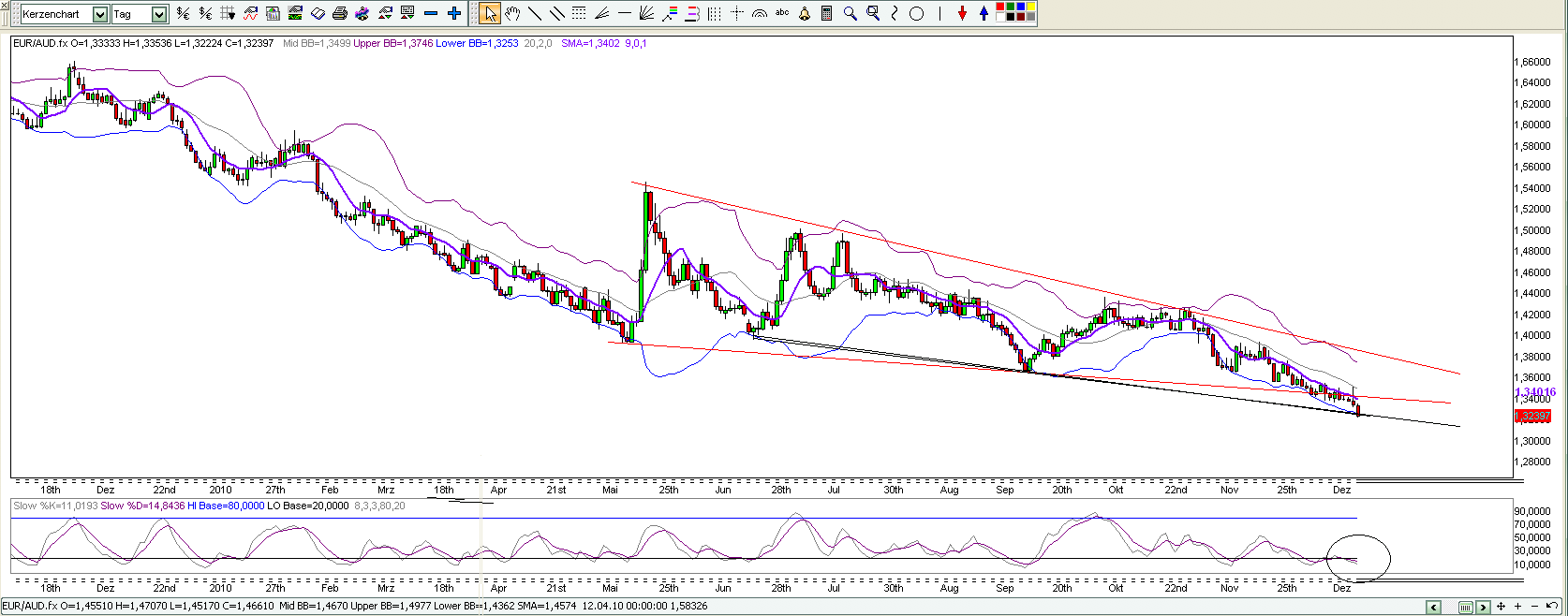The image size is (1568, 616).
Task: Pick the red color swatch
Action: point(999,7)
